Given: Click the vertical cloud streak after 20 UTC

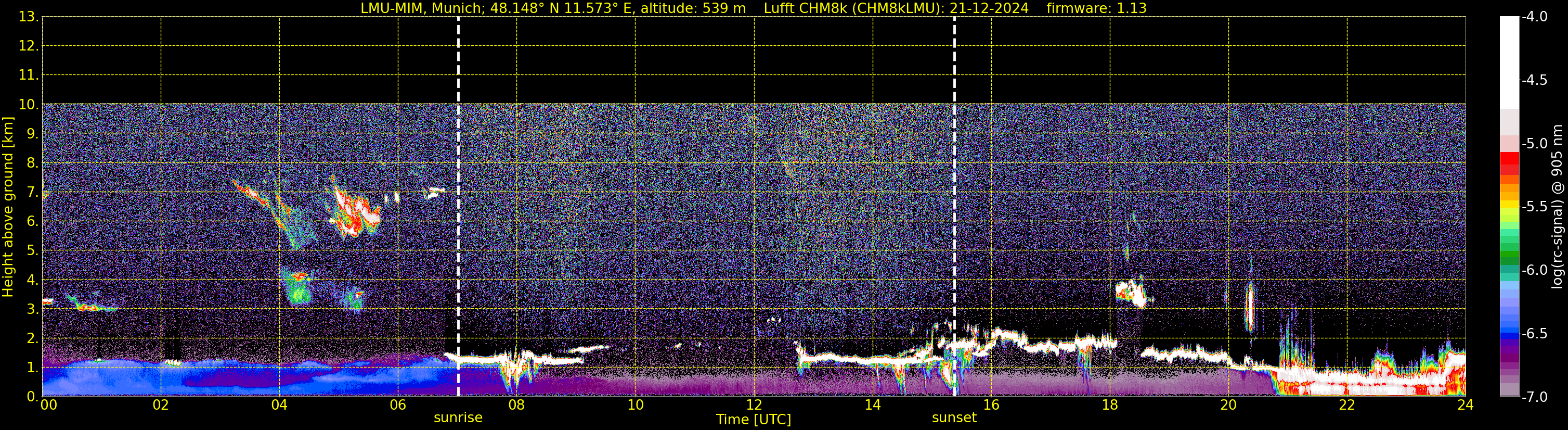Looking at the screenshot, I should coord(1250,308).
